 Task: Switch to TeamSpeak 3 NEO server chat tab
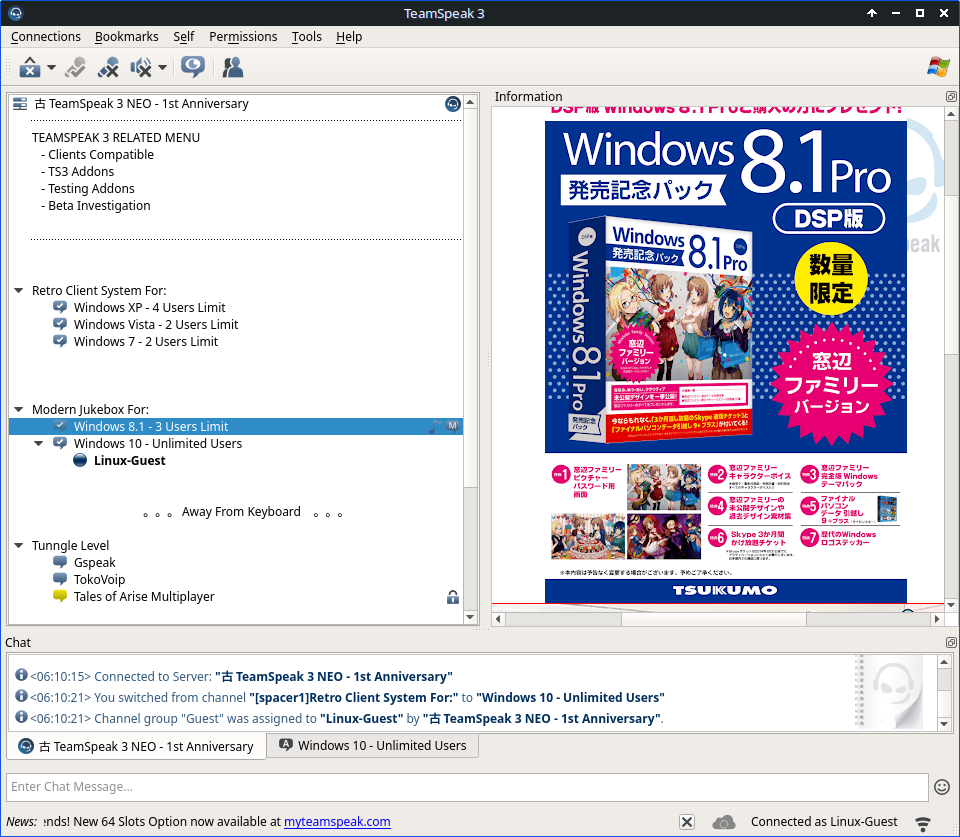coord(136,746)
